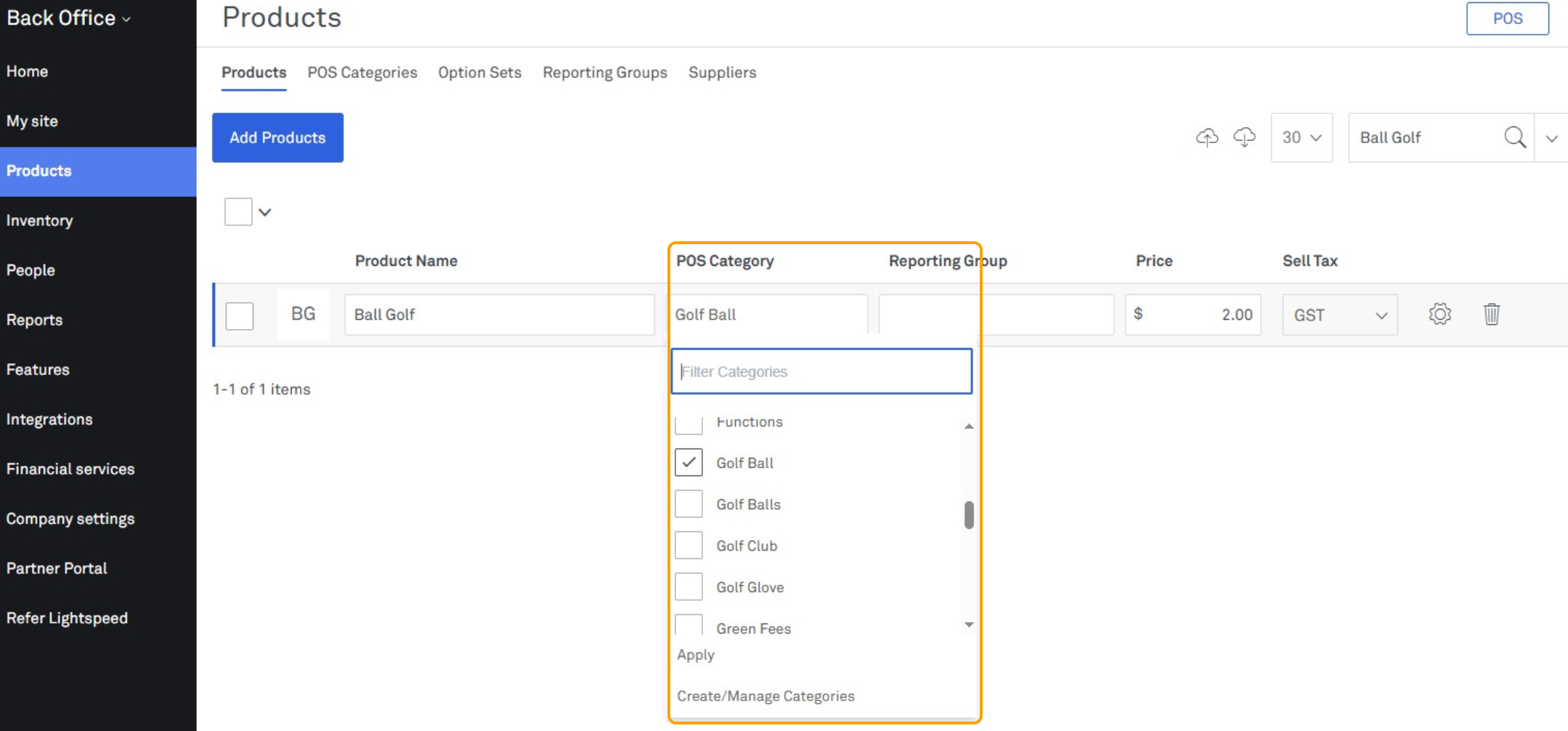Expand the Back Office menu
This screenshot has width=1568, height=731.
[x=69, y=18]
